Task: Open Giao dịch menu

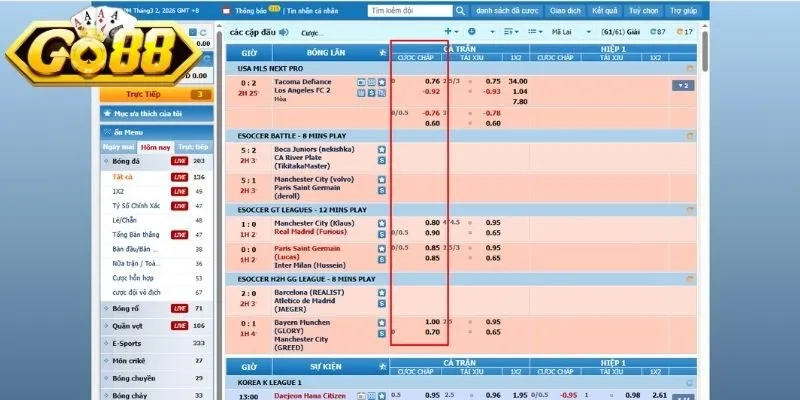Action: pyautogui.click(x=565, y=11)
